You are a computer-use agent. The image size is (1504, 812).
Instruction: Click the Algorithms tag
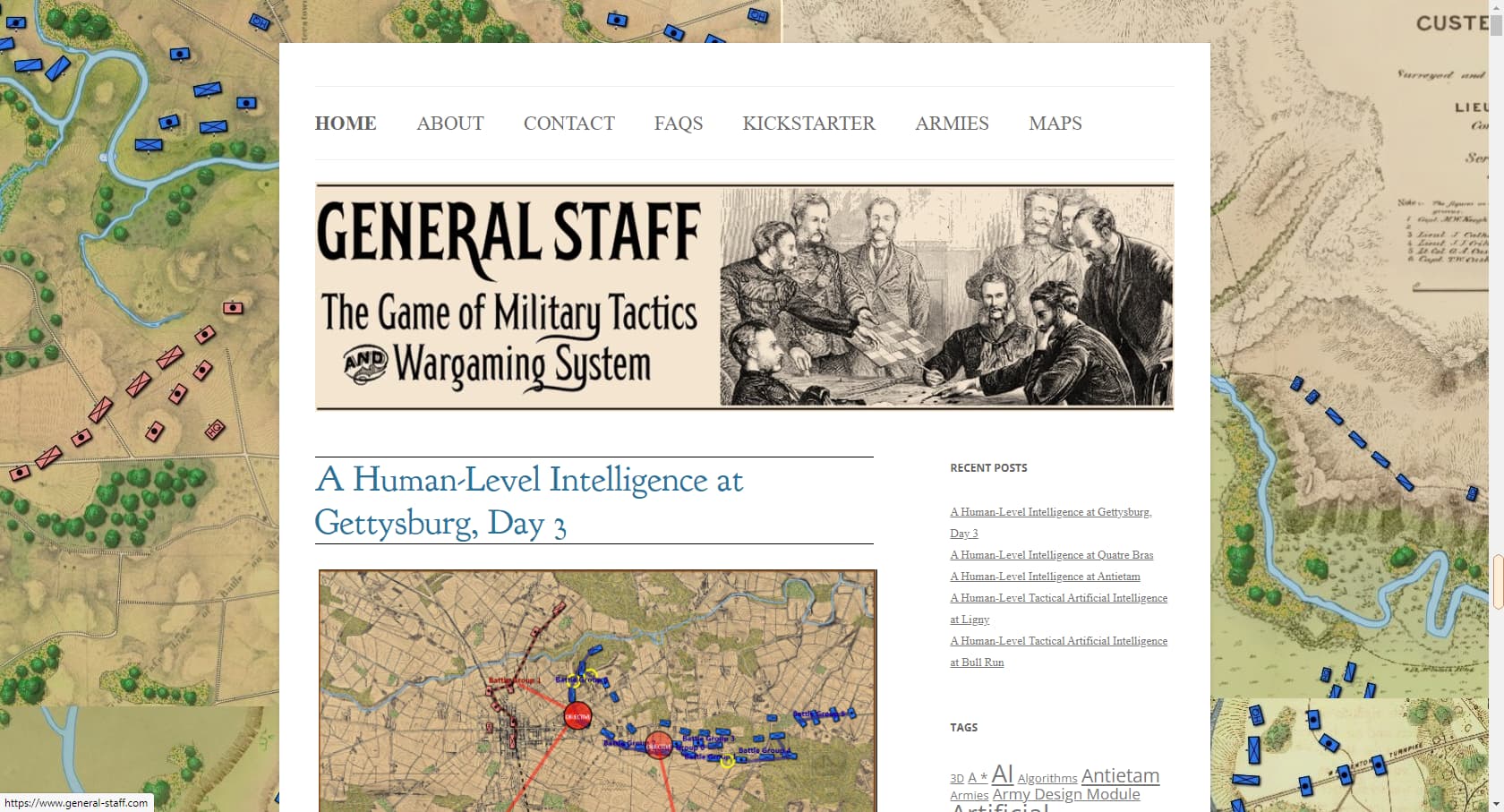(1047, 778)
